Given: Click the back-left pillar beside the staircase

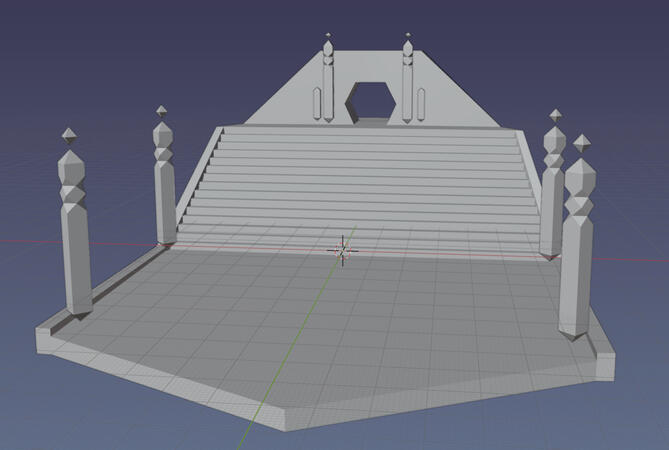Looking at the screenshot, I should click(x=164, y=190).
